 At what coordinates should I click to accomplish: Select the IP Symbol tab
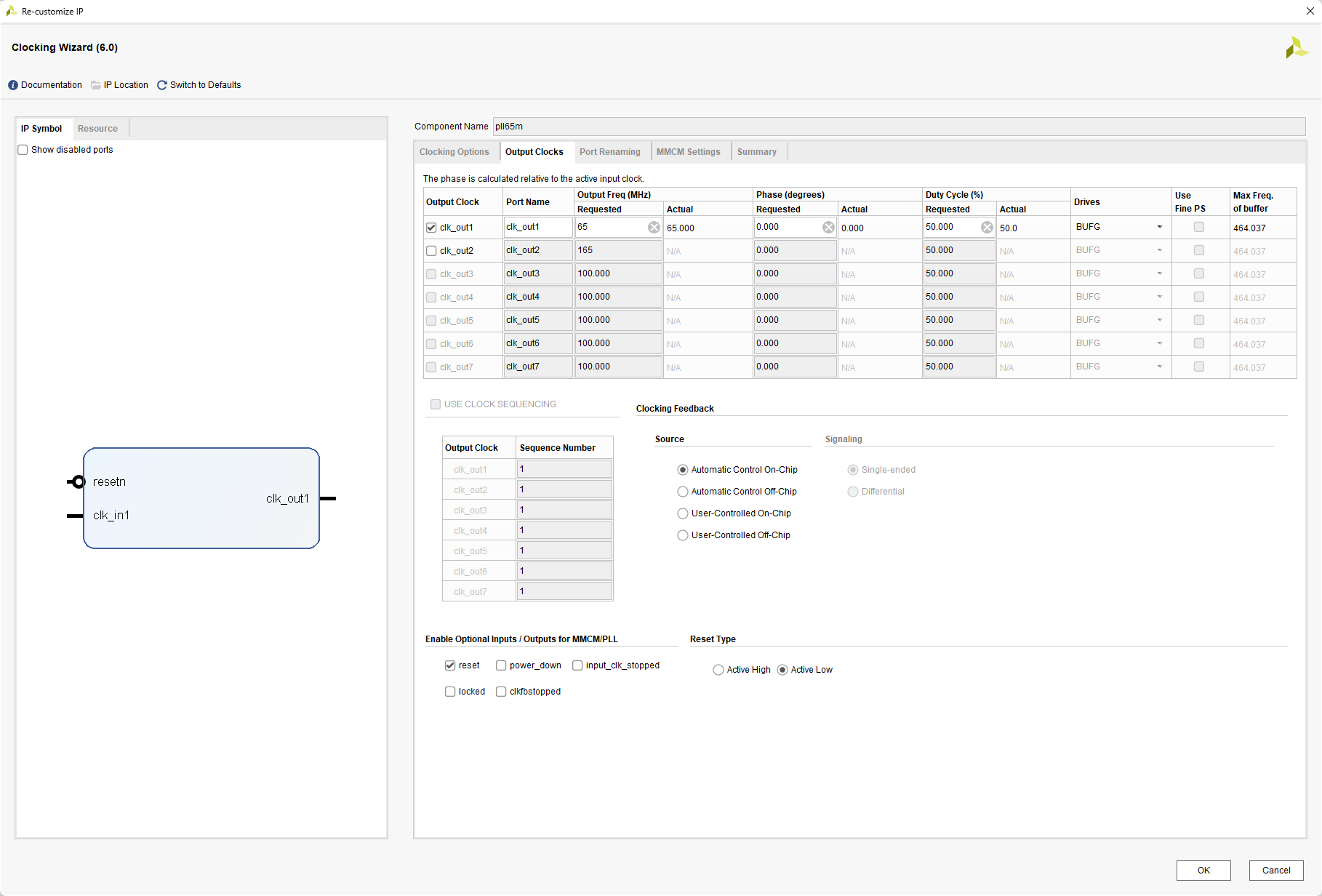coord(41,129)
